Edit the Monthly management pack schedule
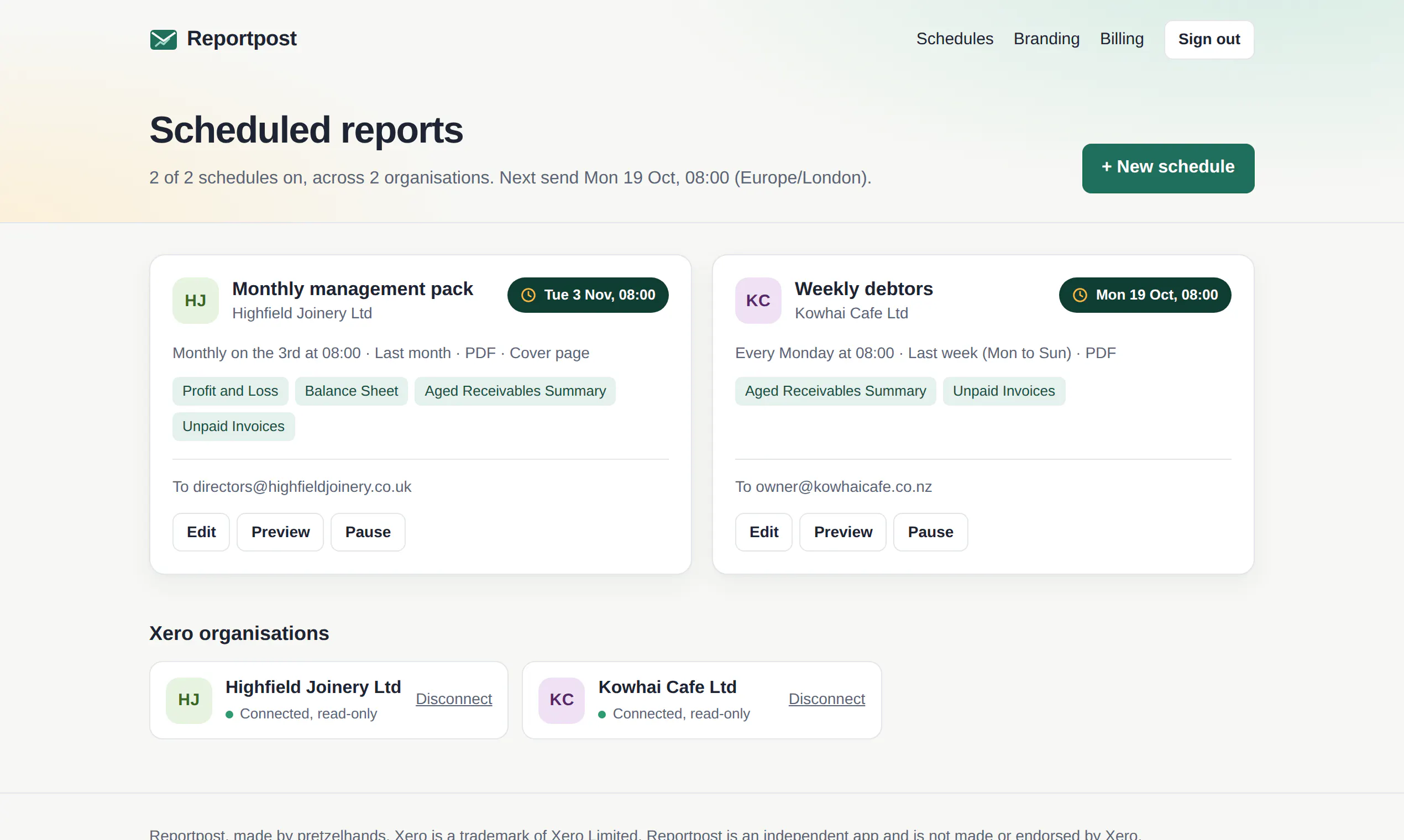 tap(201, 532)
